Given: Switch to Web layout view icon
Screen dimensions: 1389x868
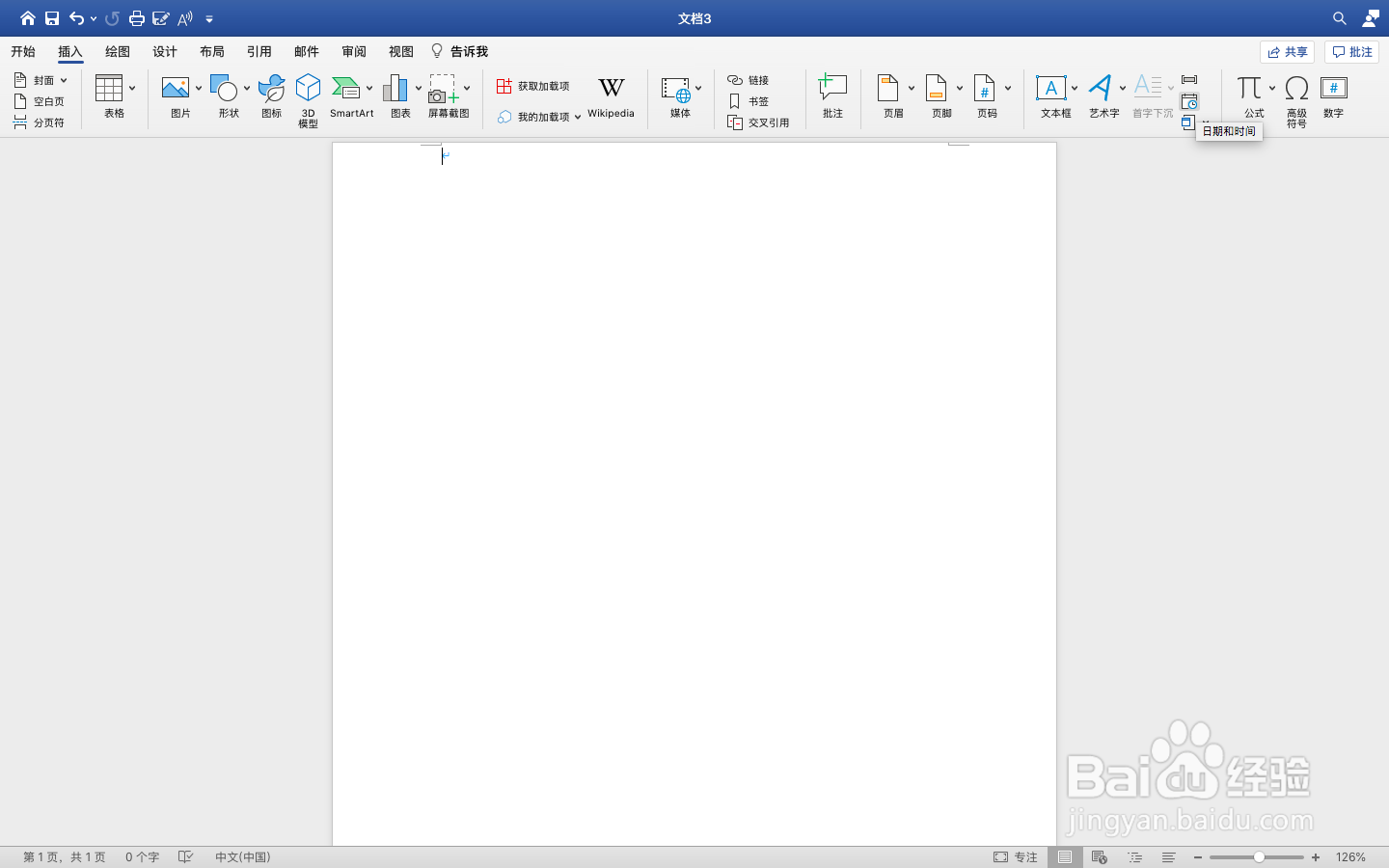Looking at the screenshot, I should 1100,856.
